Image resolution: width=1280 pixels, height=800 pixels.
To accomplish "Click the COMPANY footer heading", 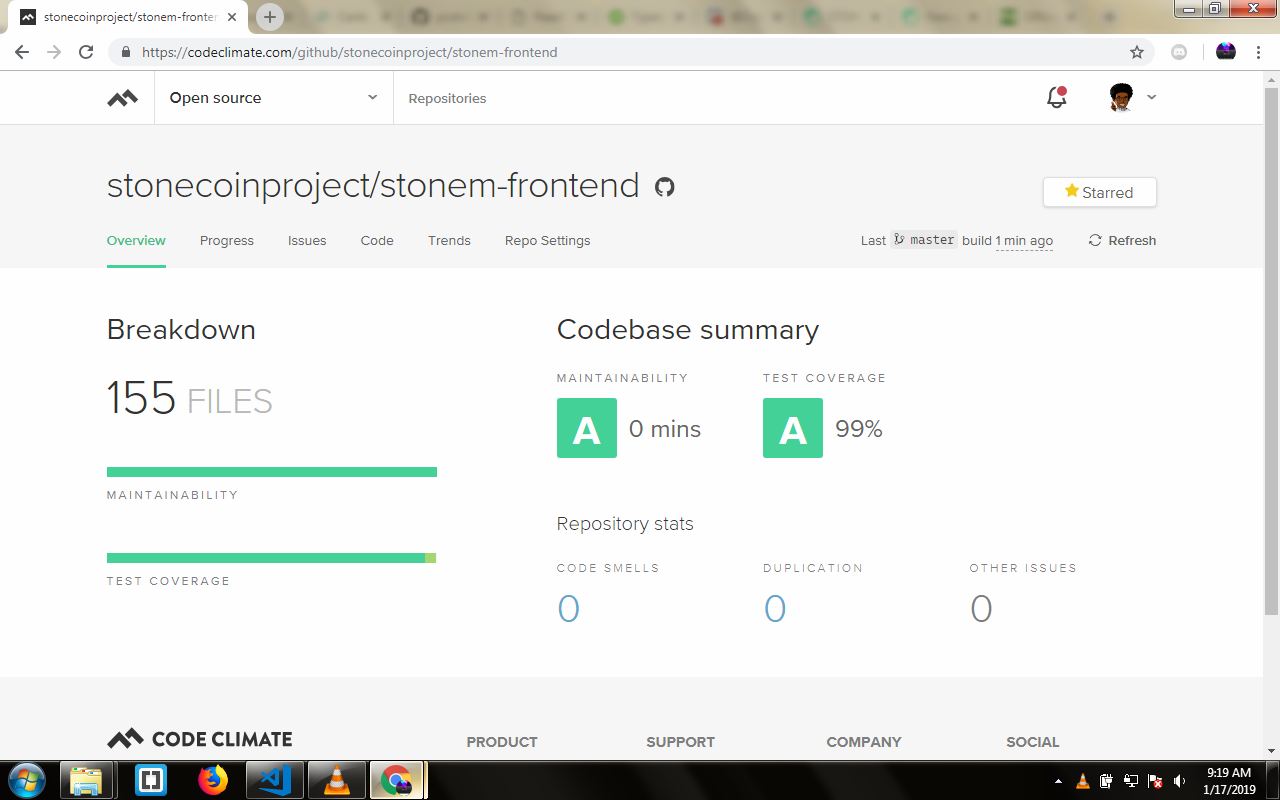I will [x=864, y=742].
